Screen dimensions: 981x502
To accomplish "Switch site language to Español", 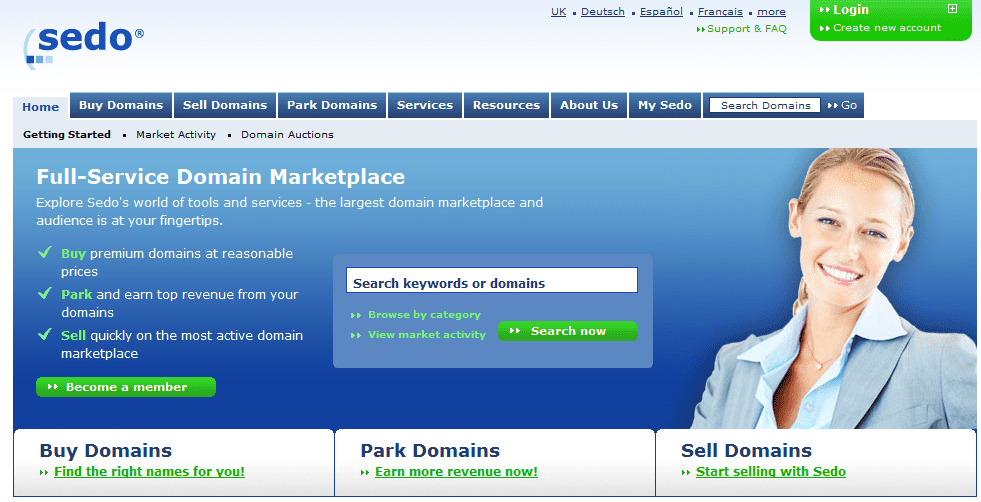I will pos(661,12).
